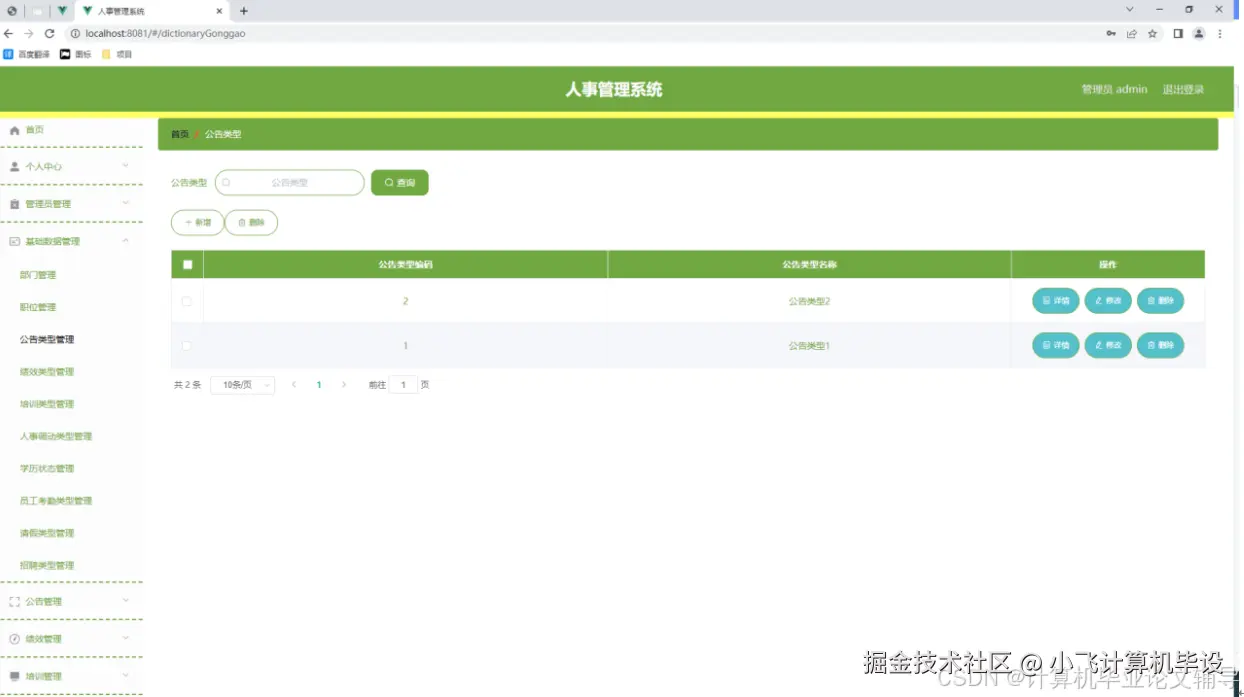Click the compass icon beside 绩效管理
1244x697 pixels.
click(x=14, y=639)
